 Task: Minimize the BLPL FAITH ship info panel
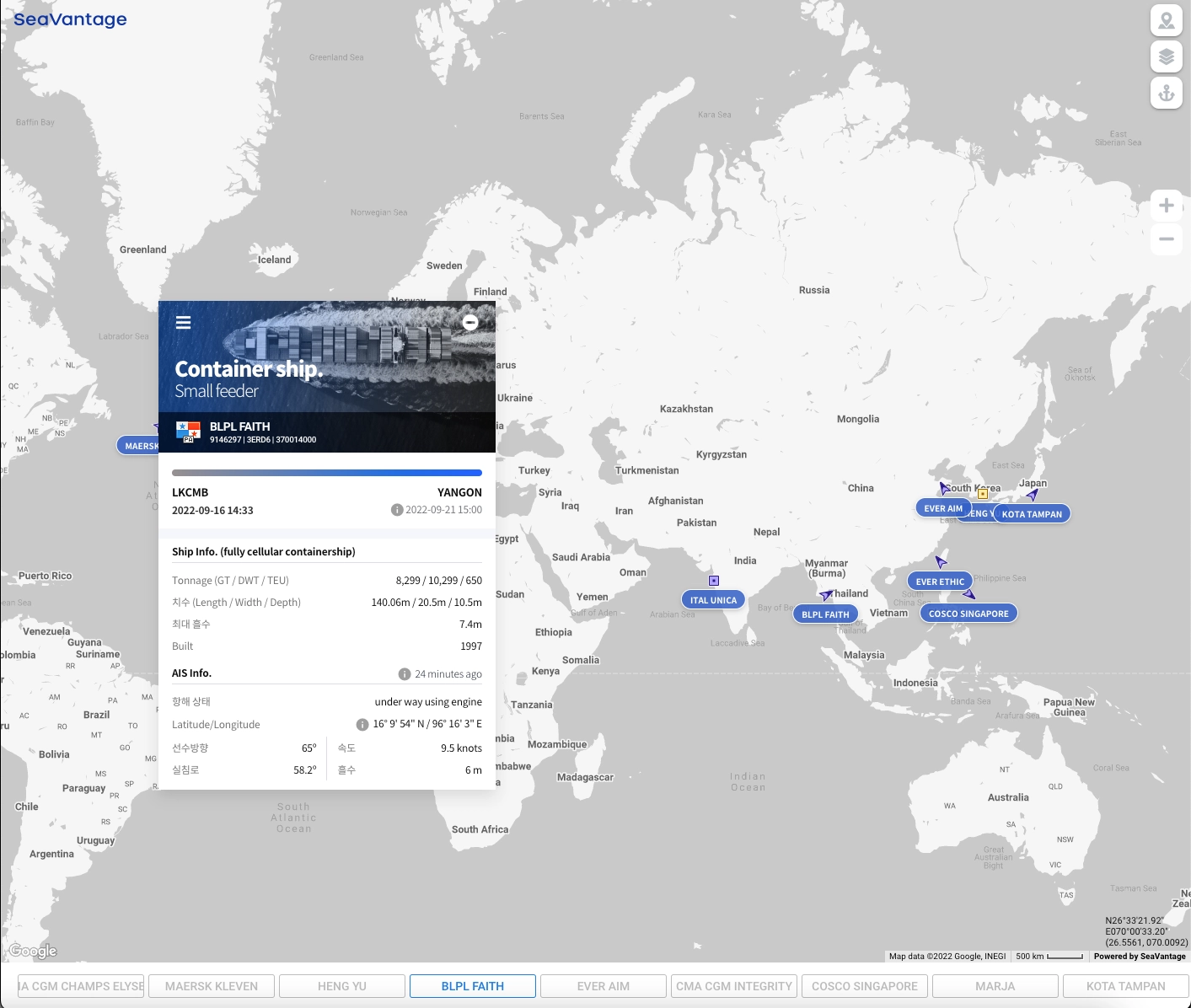point(470,322)
